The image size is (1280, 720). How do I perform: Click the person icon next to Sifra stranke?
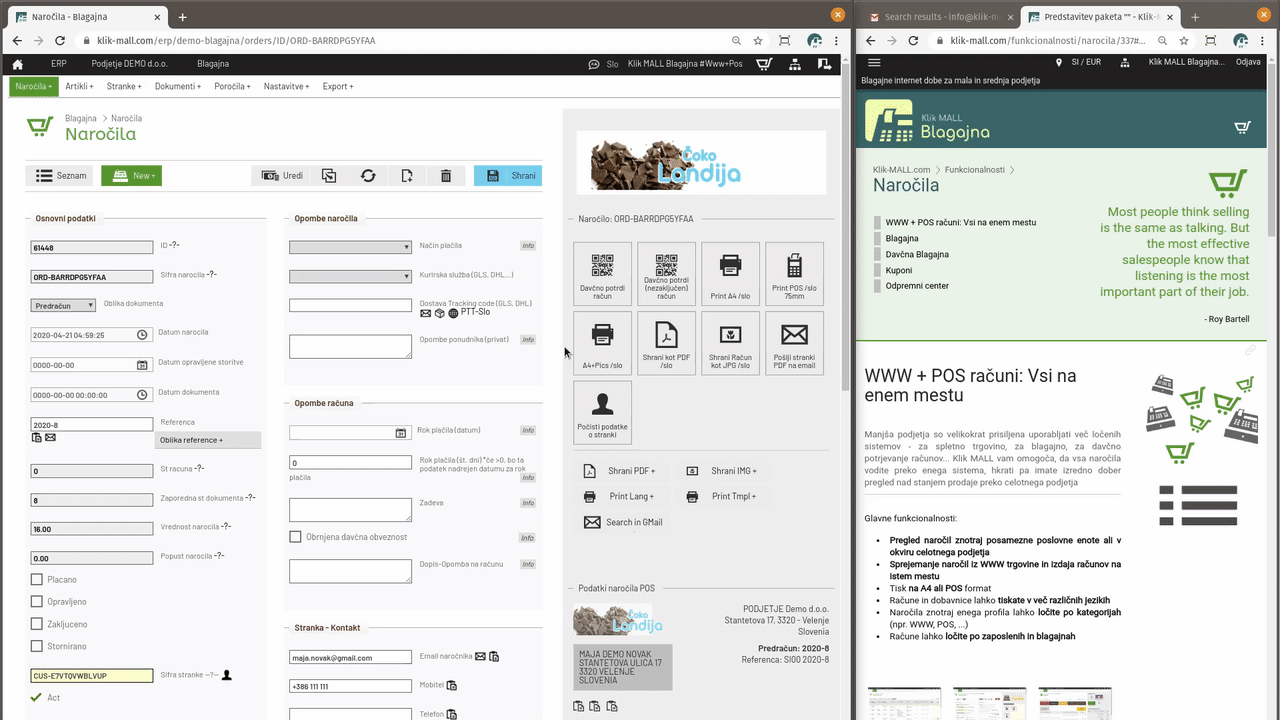tap(227, 675)
